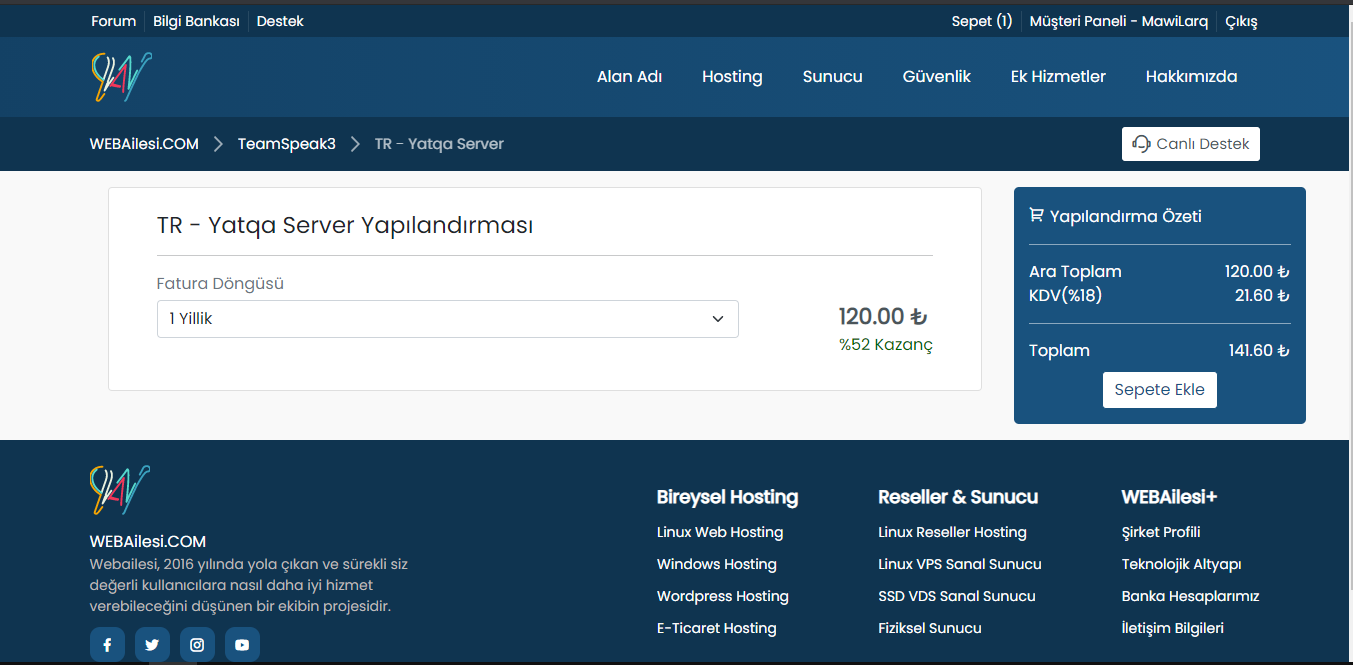Click TR - Yatqa Server Yapılandırması heading
Screen dimensions: 1353x665
pos(345,225)
